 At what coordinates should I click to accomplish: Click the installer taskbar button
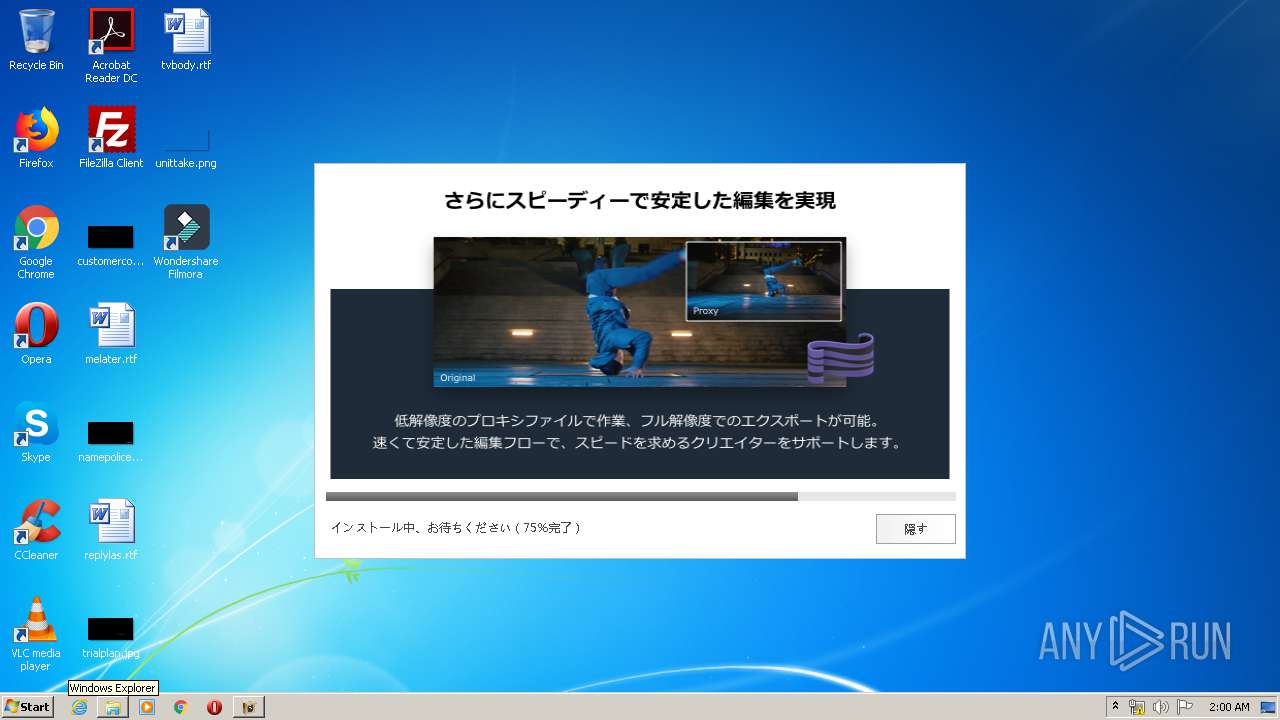point(249,707)
